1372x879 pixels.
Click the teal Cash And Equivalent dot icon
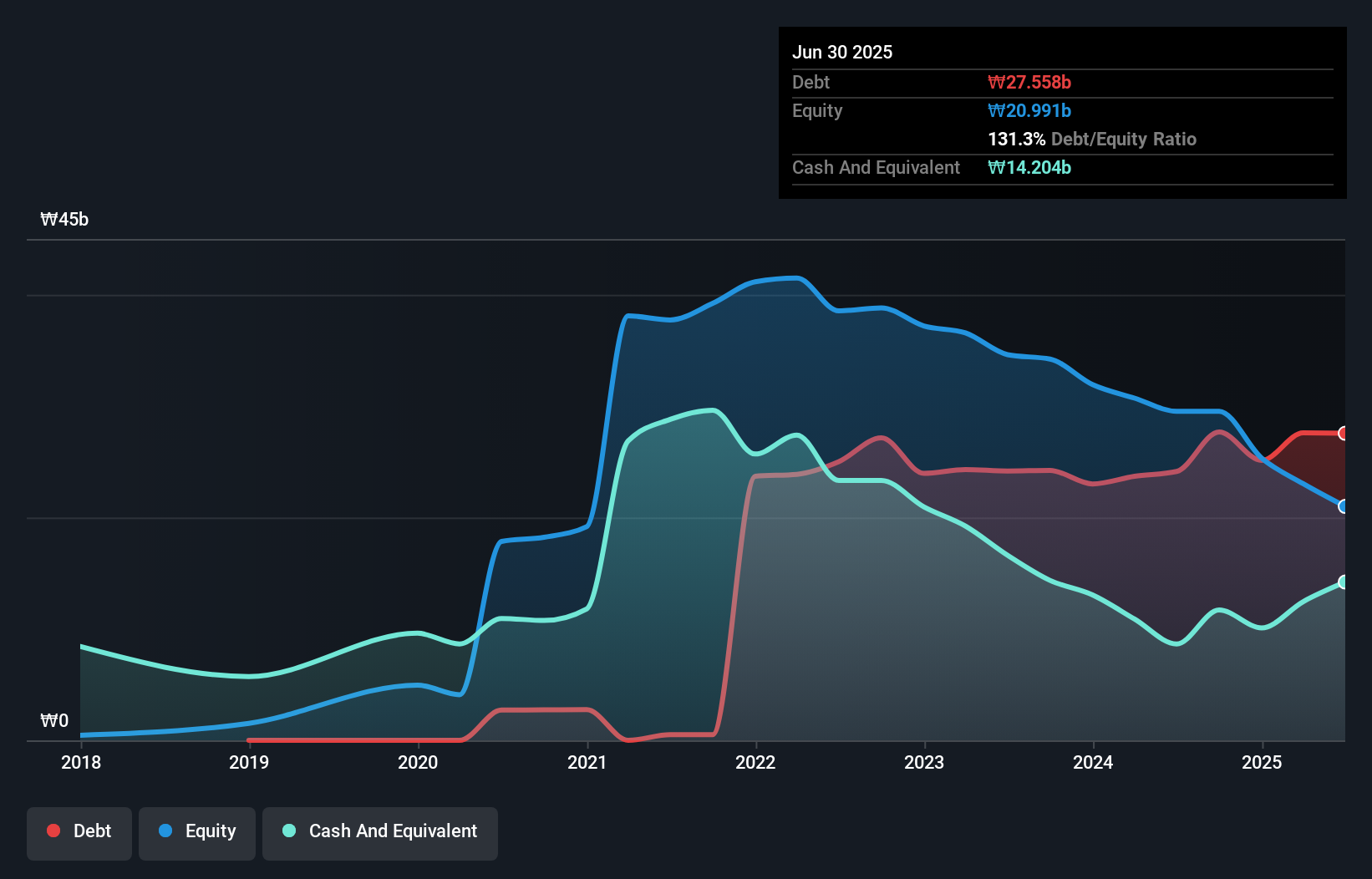[287, 831]
